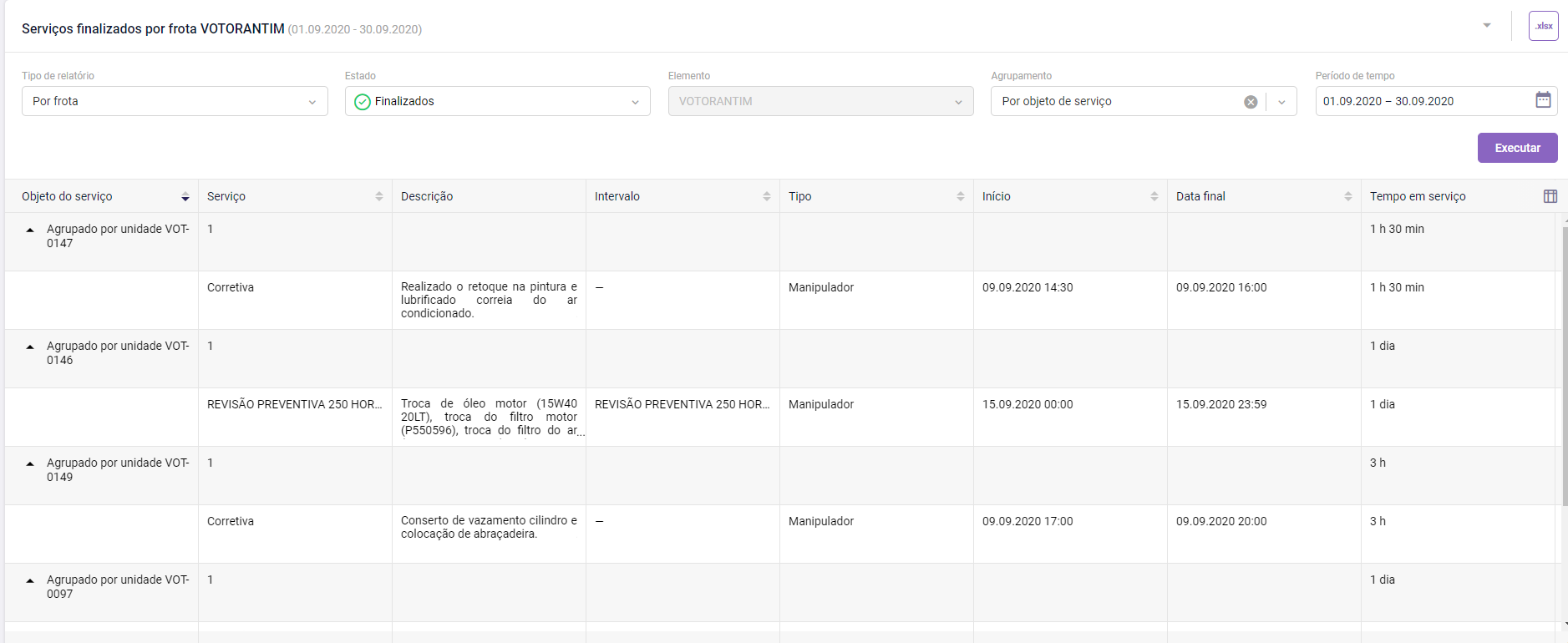
Task: Sort table by Serviço column arrows
Action: [x=379, y=196]
